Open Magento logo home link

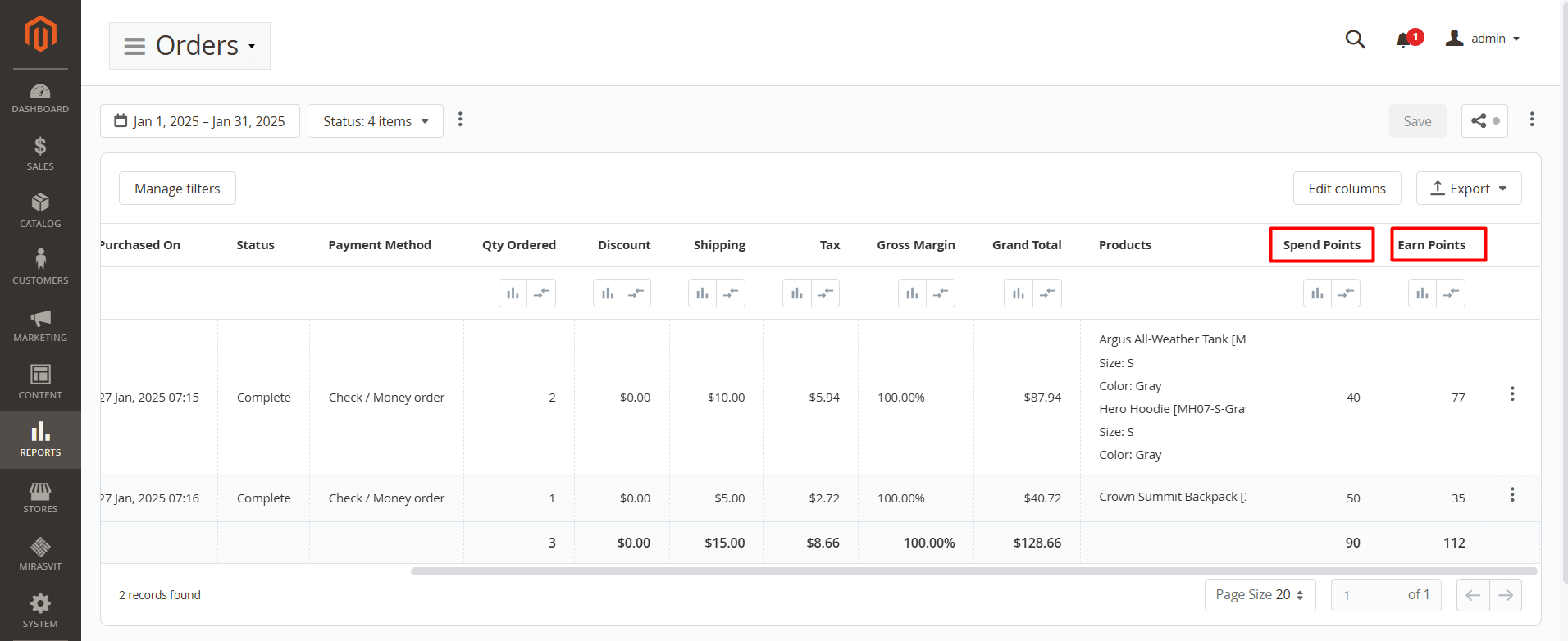(40, 34)
